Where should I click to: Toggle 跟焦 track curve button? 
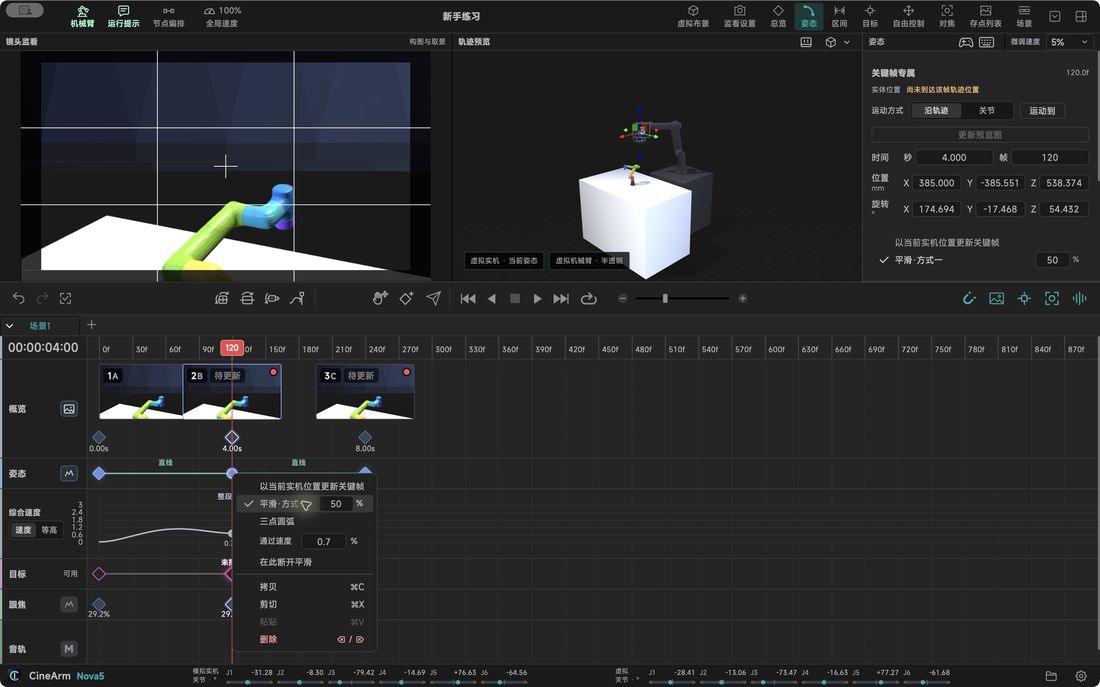pyautogui.click(x=69, y=604)
